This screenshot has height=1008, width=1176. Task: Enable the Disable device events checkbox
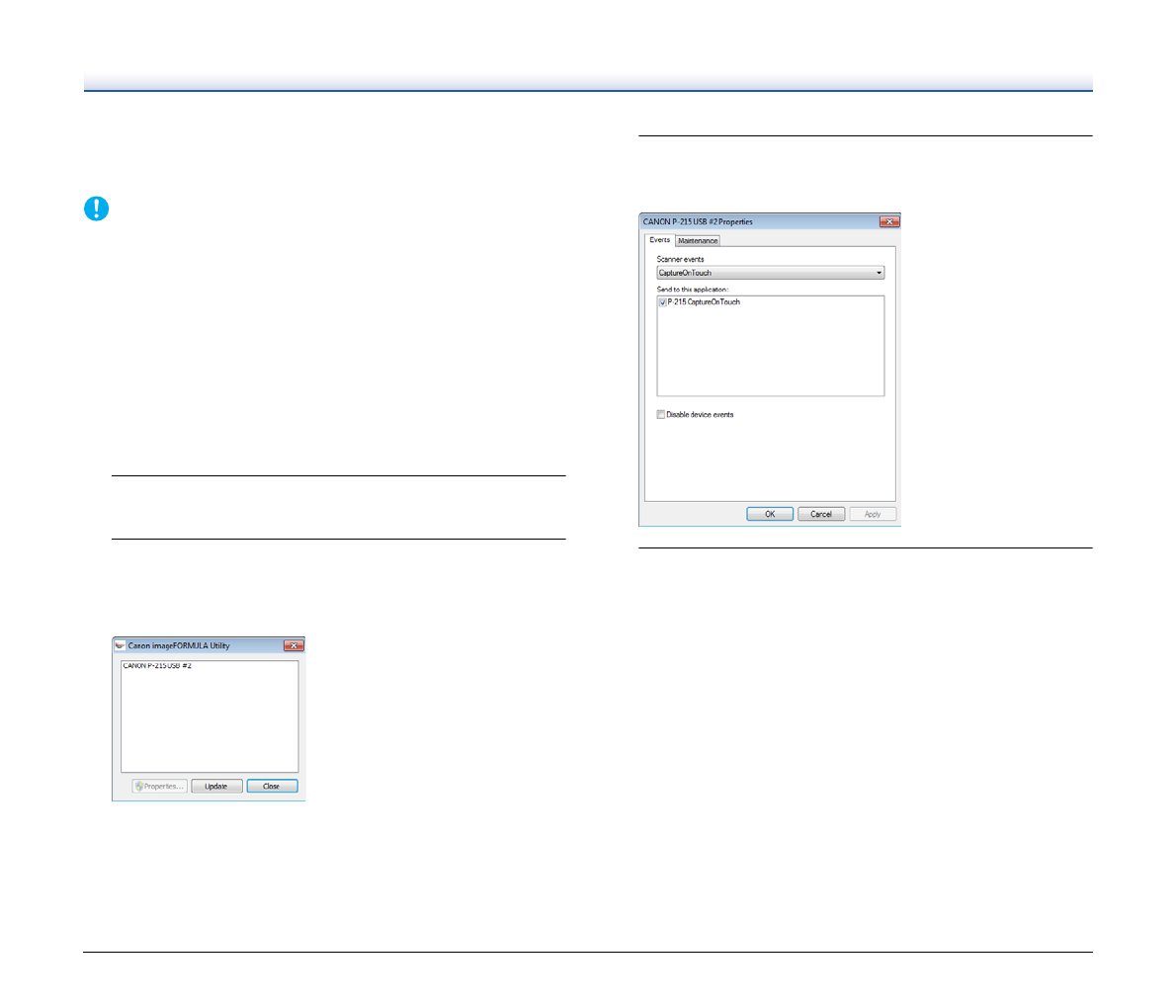(x=661, y=415)
